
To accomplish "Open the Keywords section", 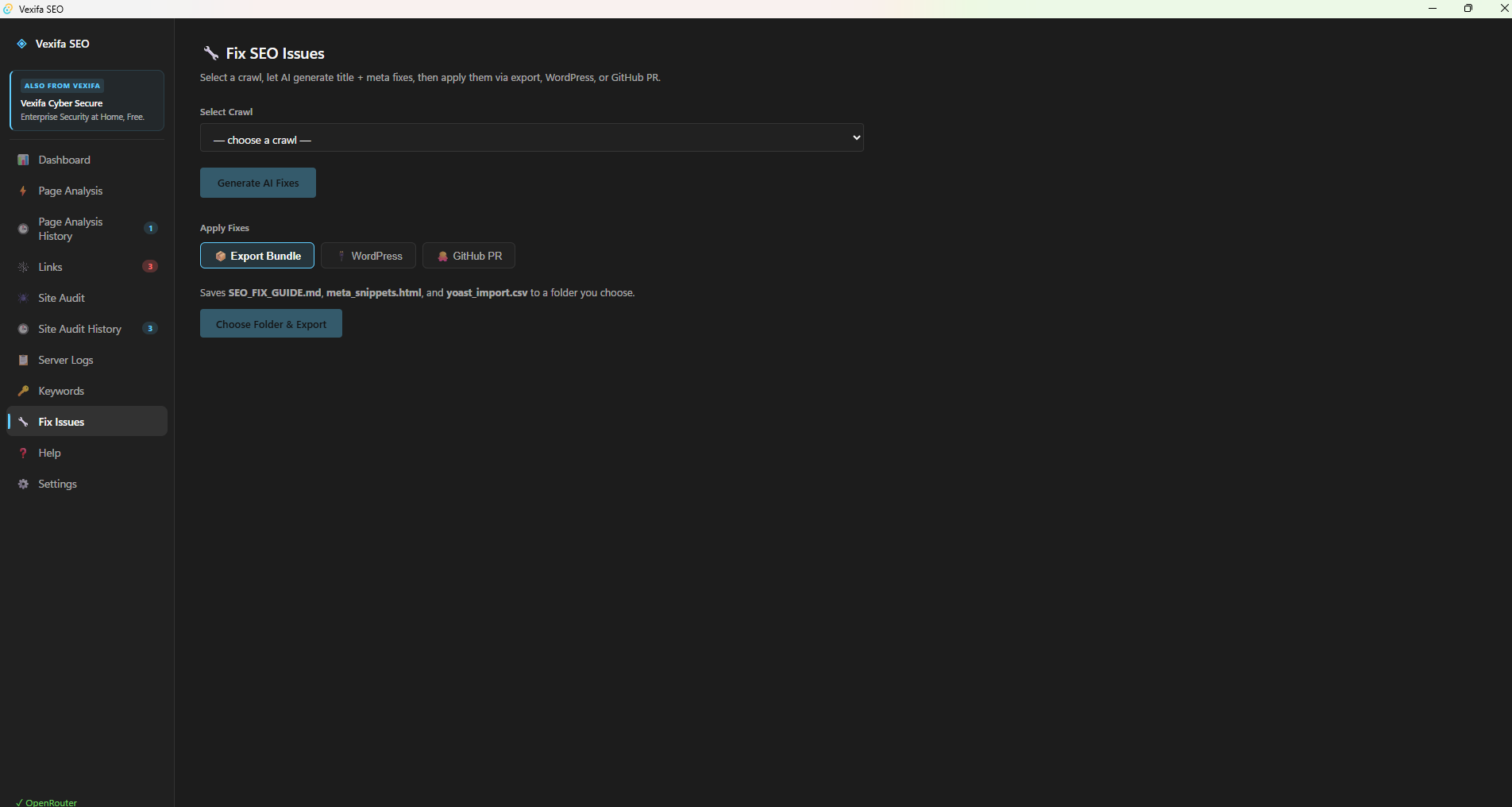I will pos(87,391).
